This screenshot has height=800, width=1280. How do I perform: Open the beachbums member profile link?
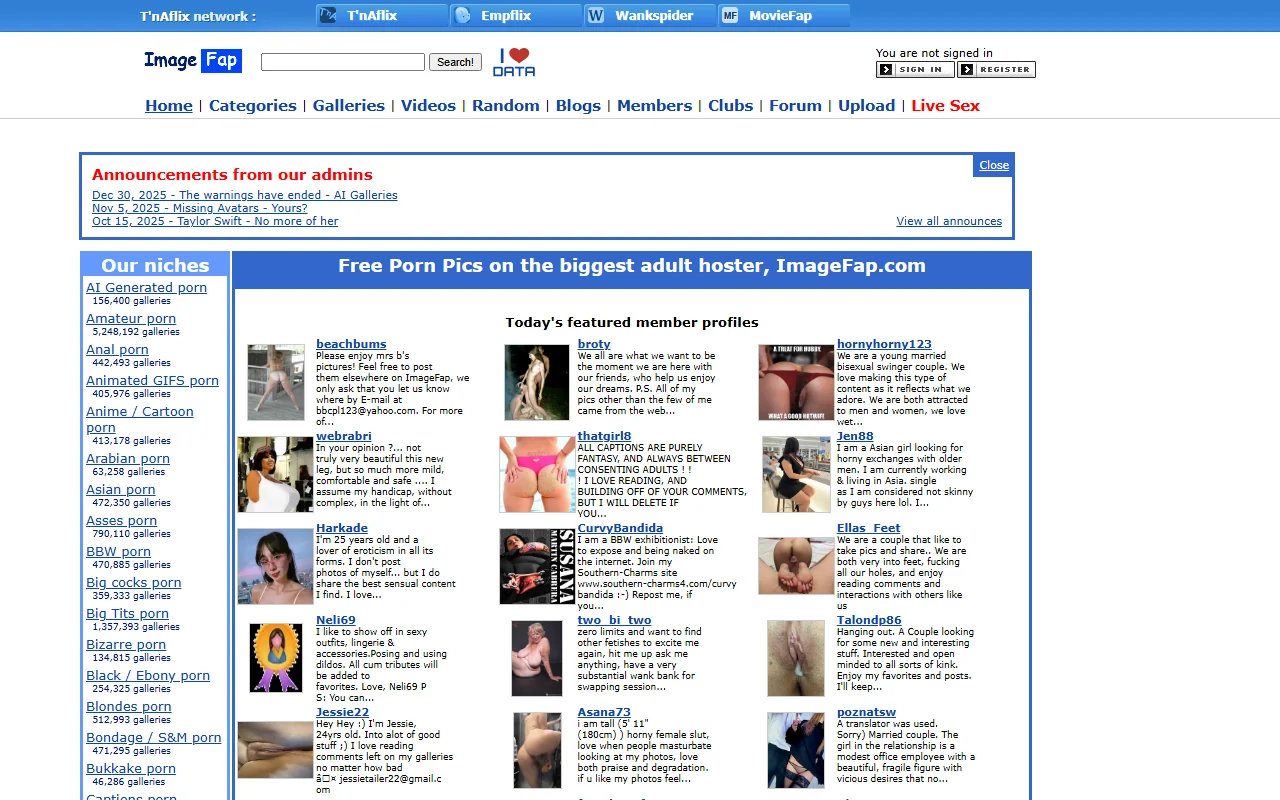[x=351, y=343]
